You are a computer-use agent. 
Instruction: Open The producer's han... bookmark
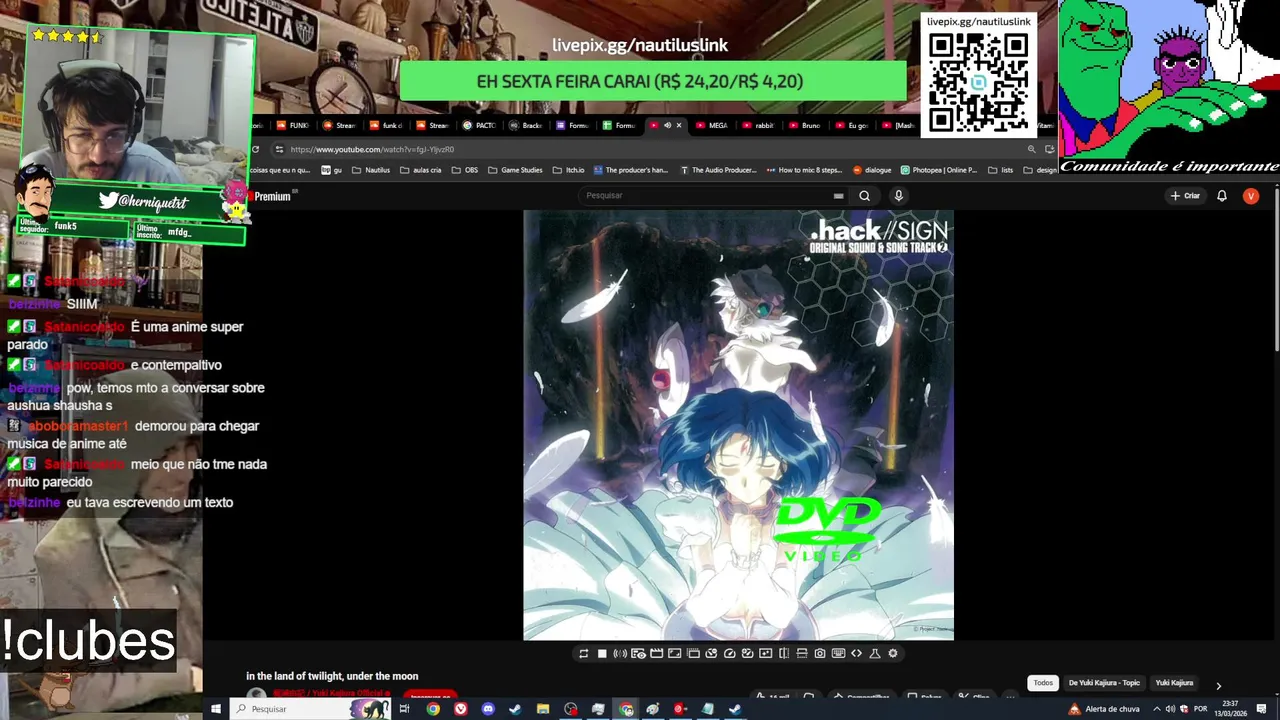point(631,170)
